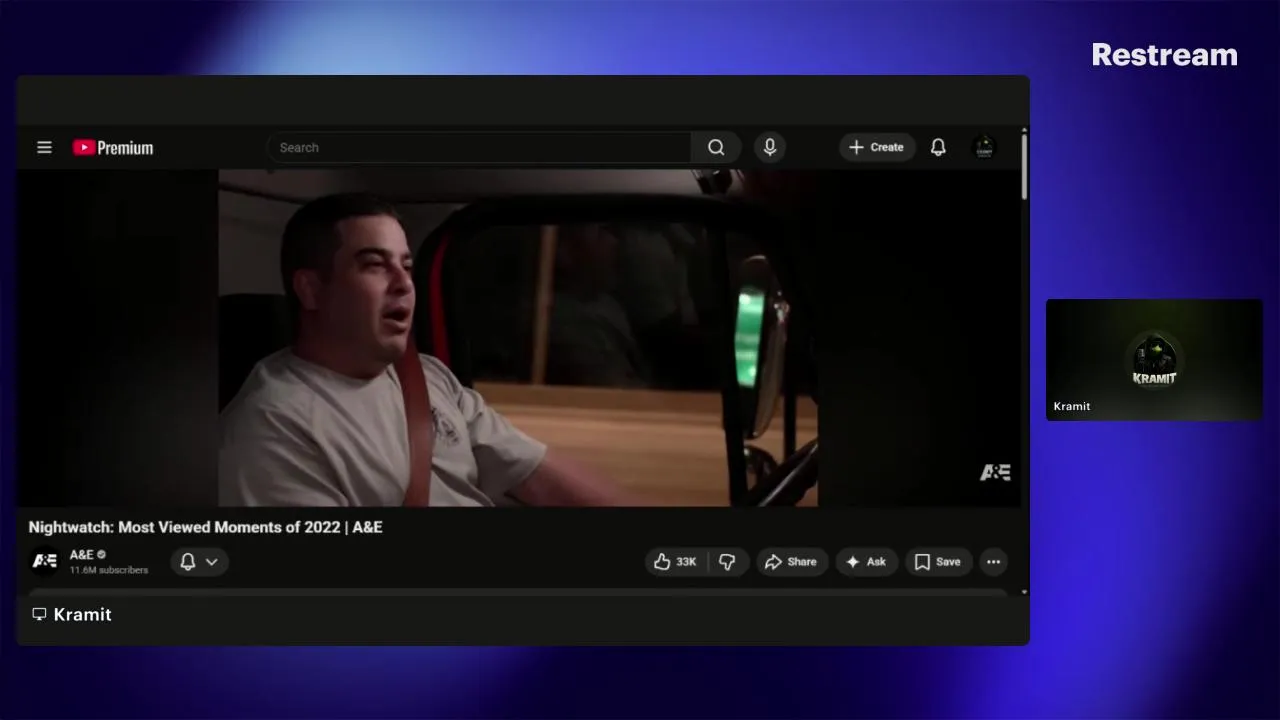Click the video player to pause
This screenshot has width=1280, height=720.
click(x=518, y=337)
